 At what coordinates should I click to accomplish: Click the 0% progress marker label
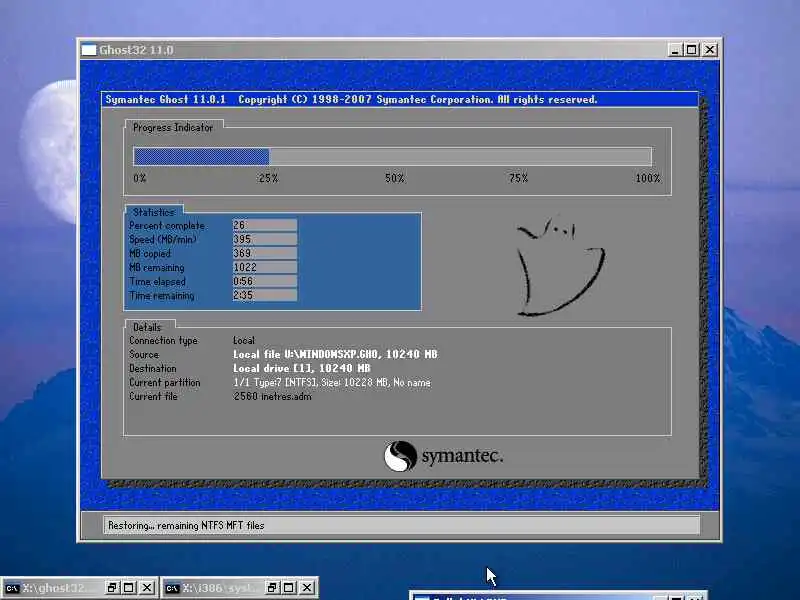click(140, 178)
